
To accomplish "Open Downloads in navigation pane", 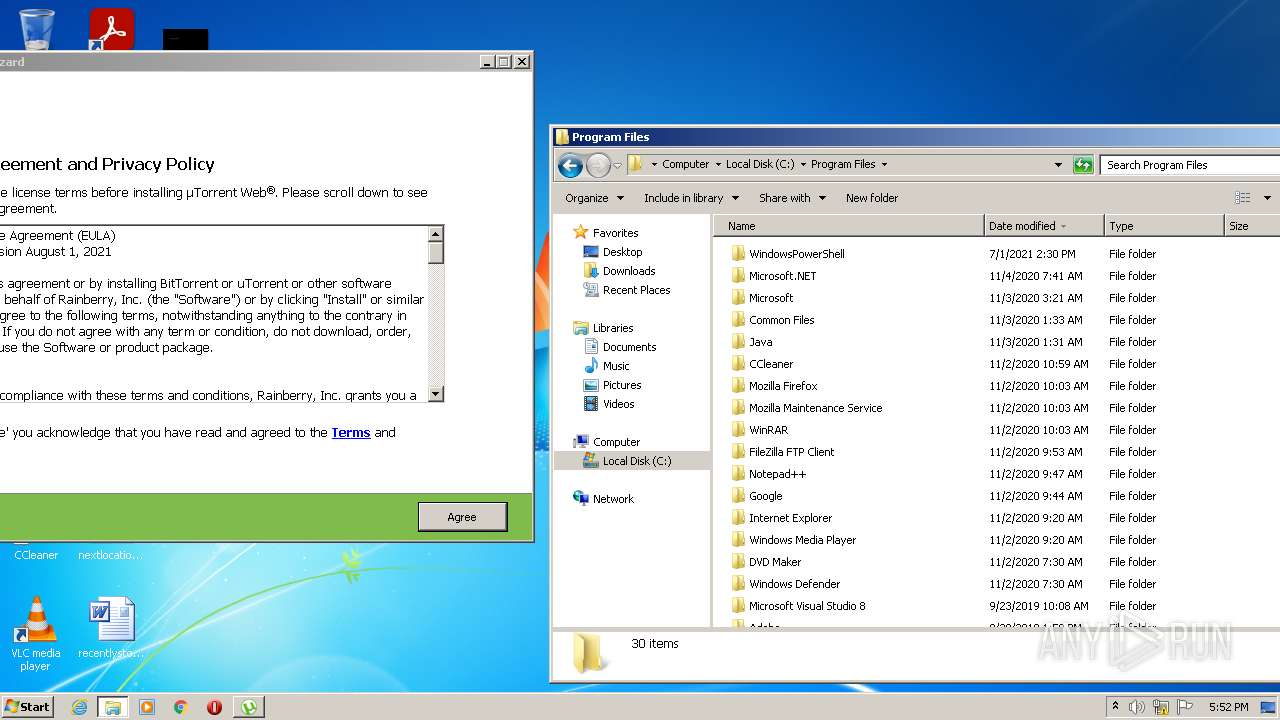I will coord(629,271).
